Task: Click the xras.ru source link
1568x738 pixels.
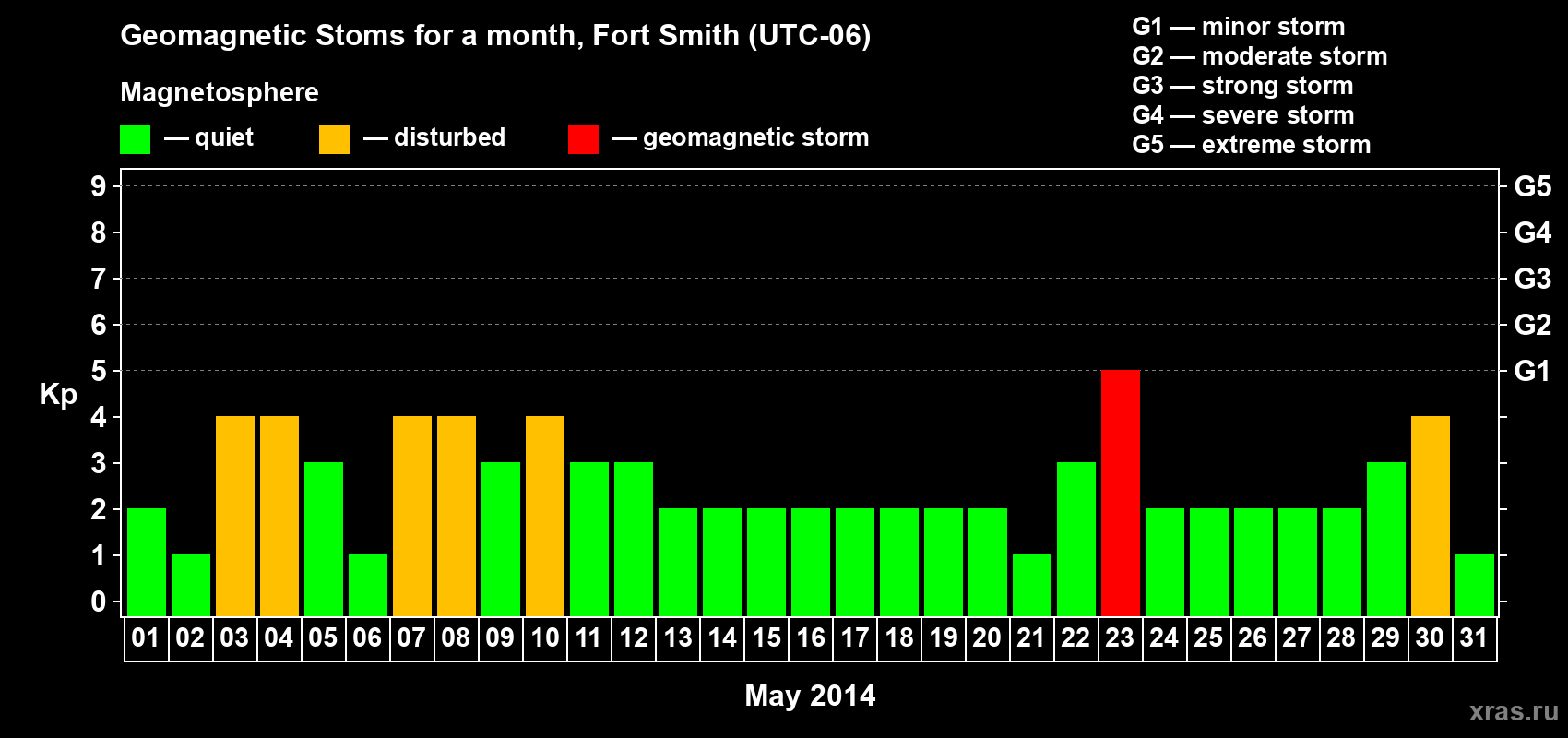Action: (x=1514, y=711)
